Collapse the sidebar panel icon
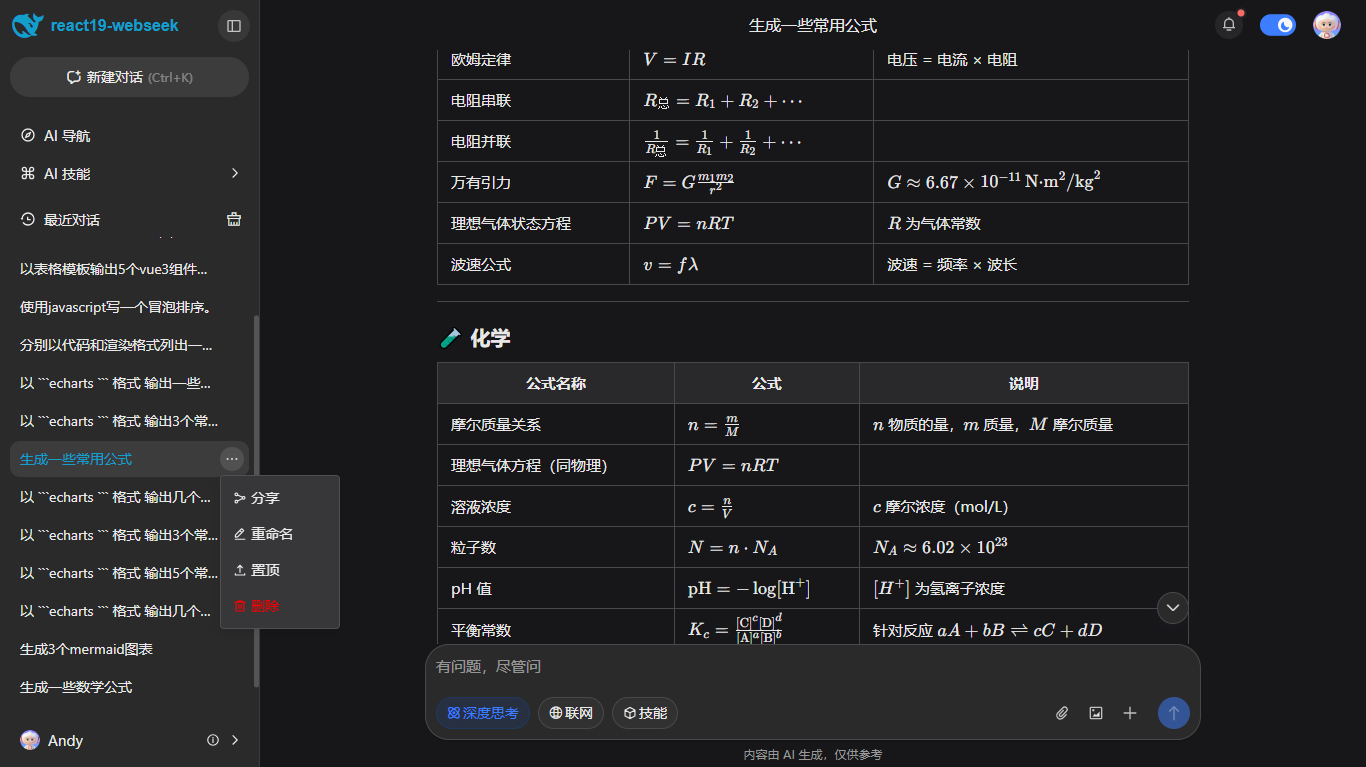The image size is (1366, 767). click(x=234, y=26)
